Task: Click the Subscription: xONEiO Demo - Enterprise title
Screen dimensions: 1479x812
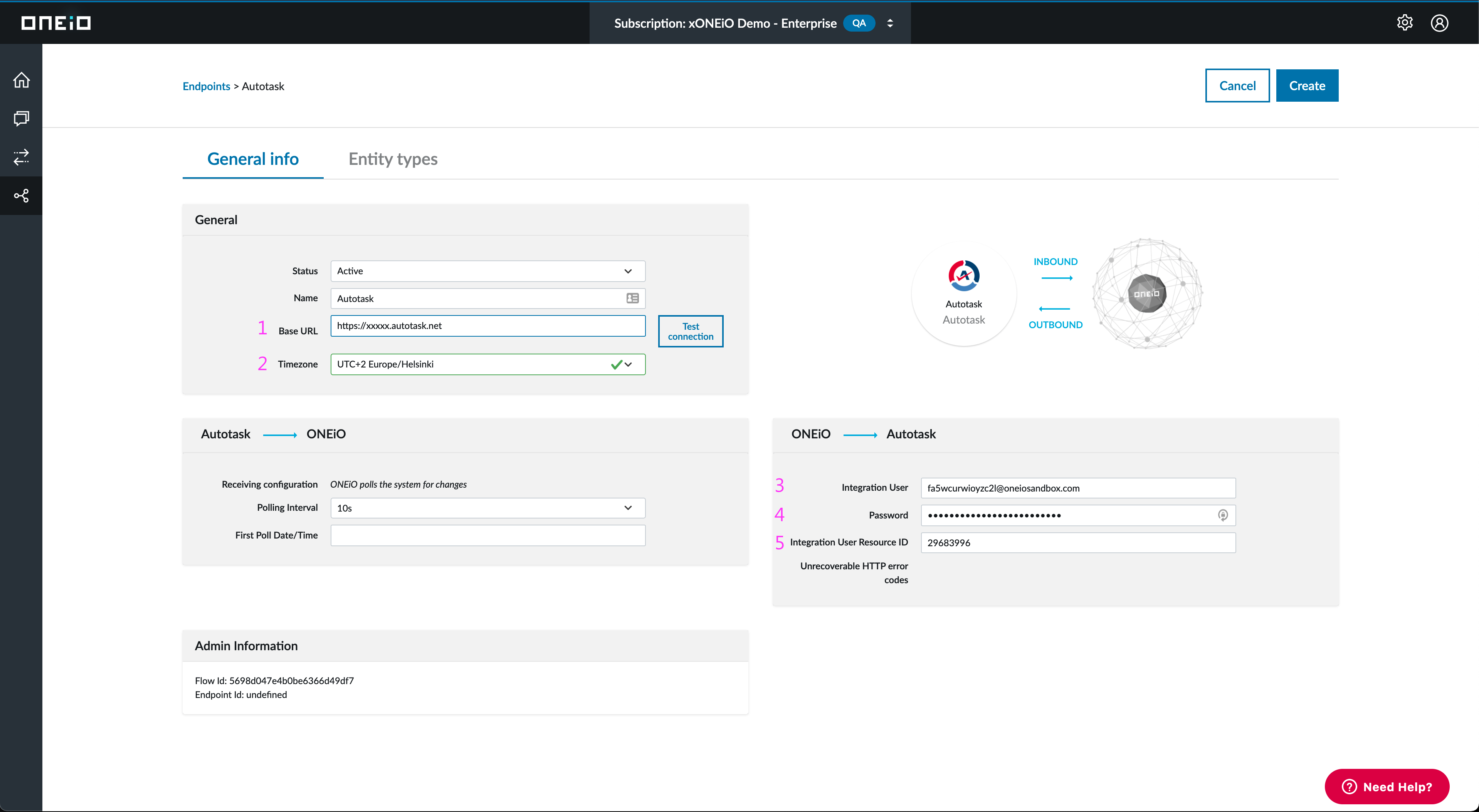Action: pos(725,23)
